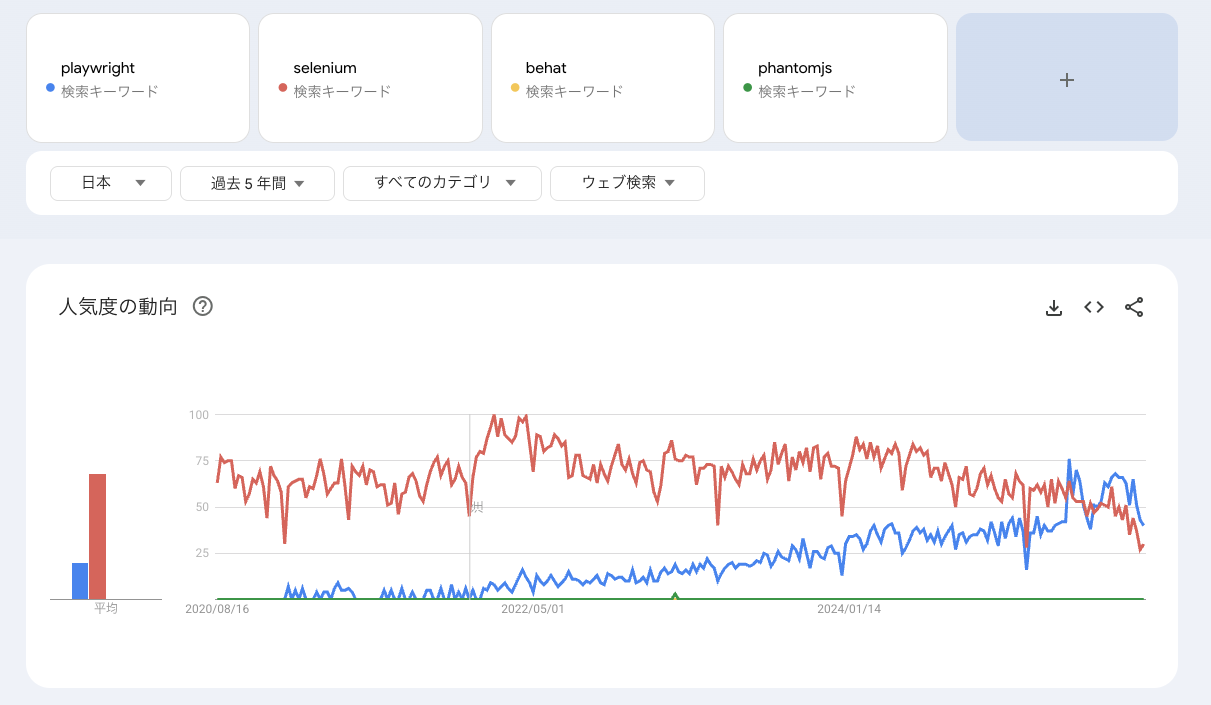
Task: Click the 2020/08/16 axis date label
Action: coord(217,608)
